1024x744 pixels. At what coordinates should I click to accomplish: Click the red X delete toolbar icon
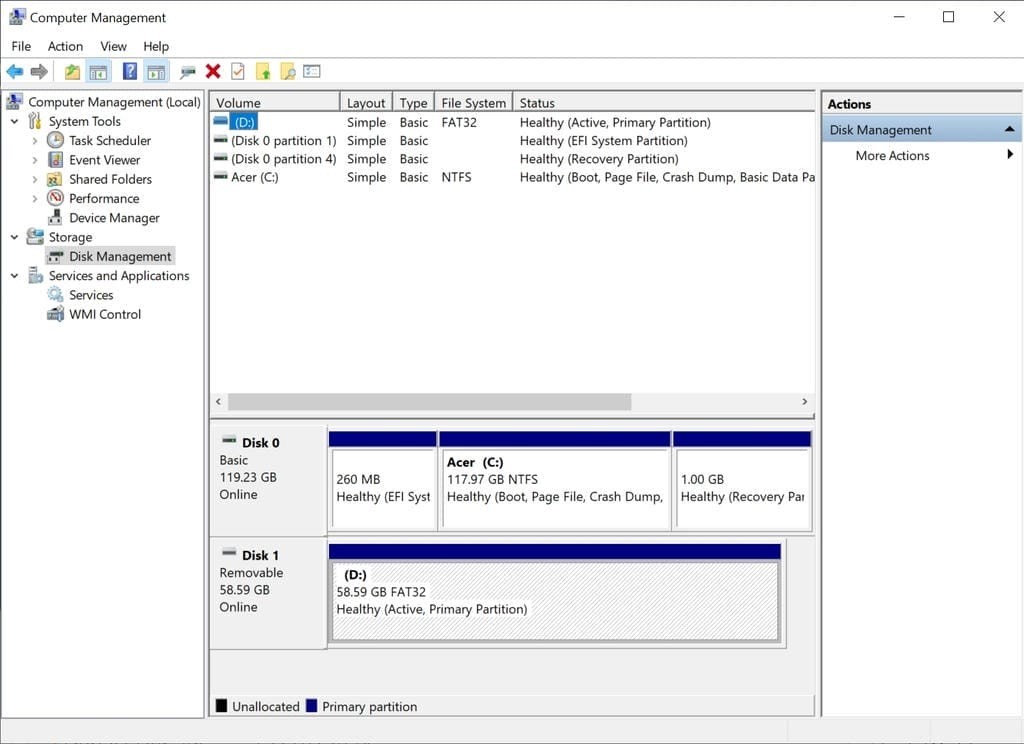213,71
